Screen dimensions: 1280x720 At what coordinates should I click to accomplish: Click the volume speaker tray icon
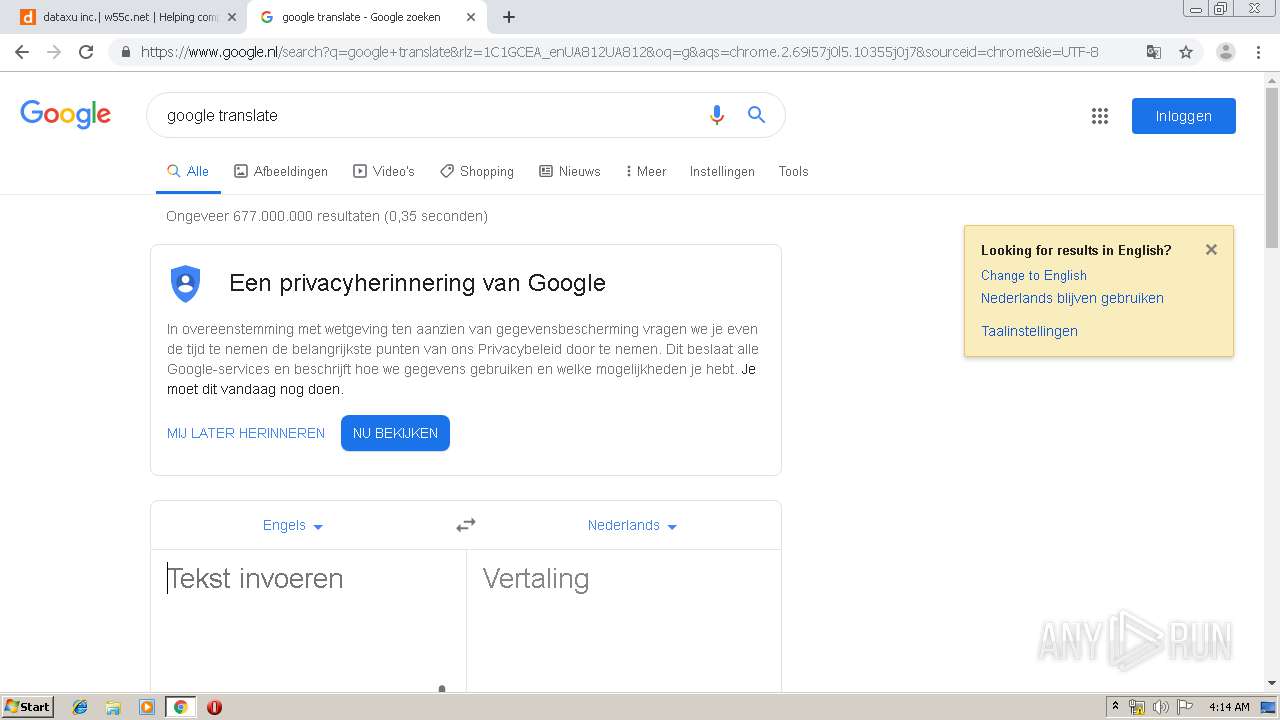[1161, 707]
